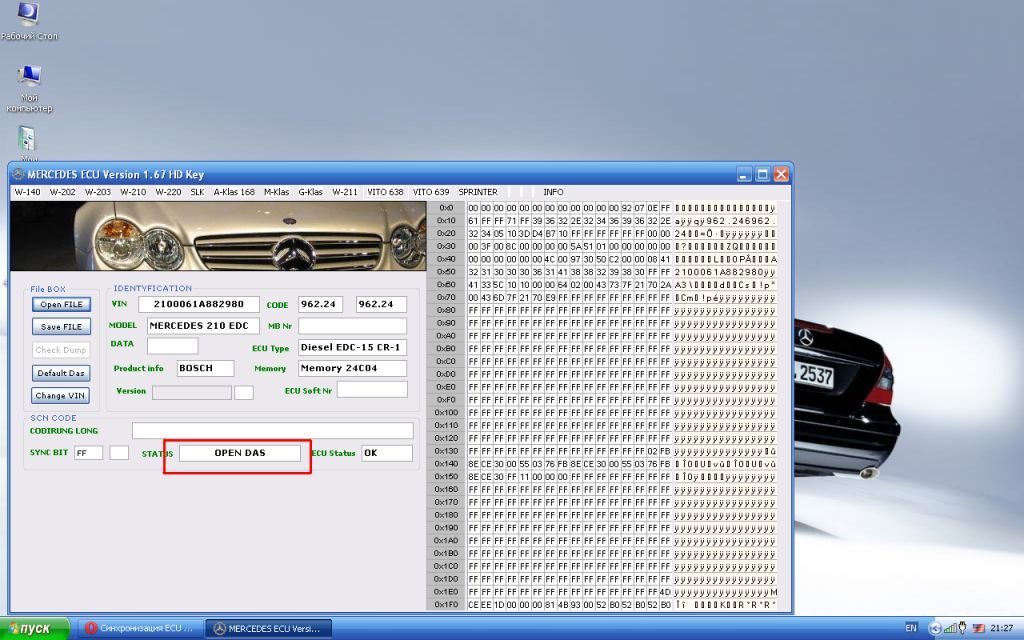Select the Product info field BOSCH

[x=206, y=368]
